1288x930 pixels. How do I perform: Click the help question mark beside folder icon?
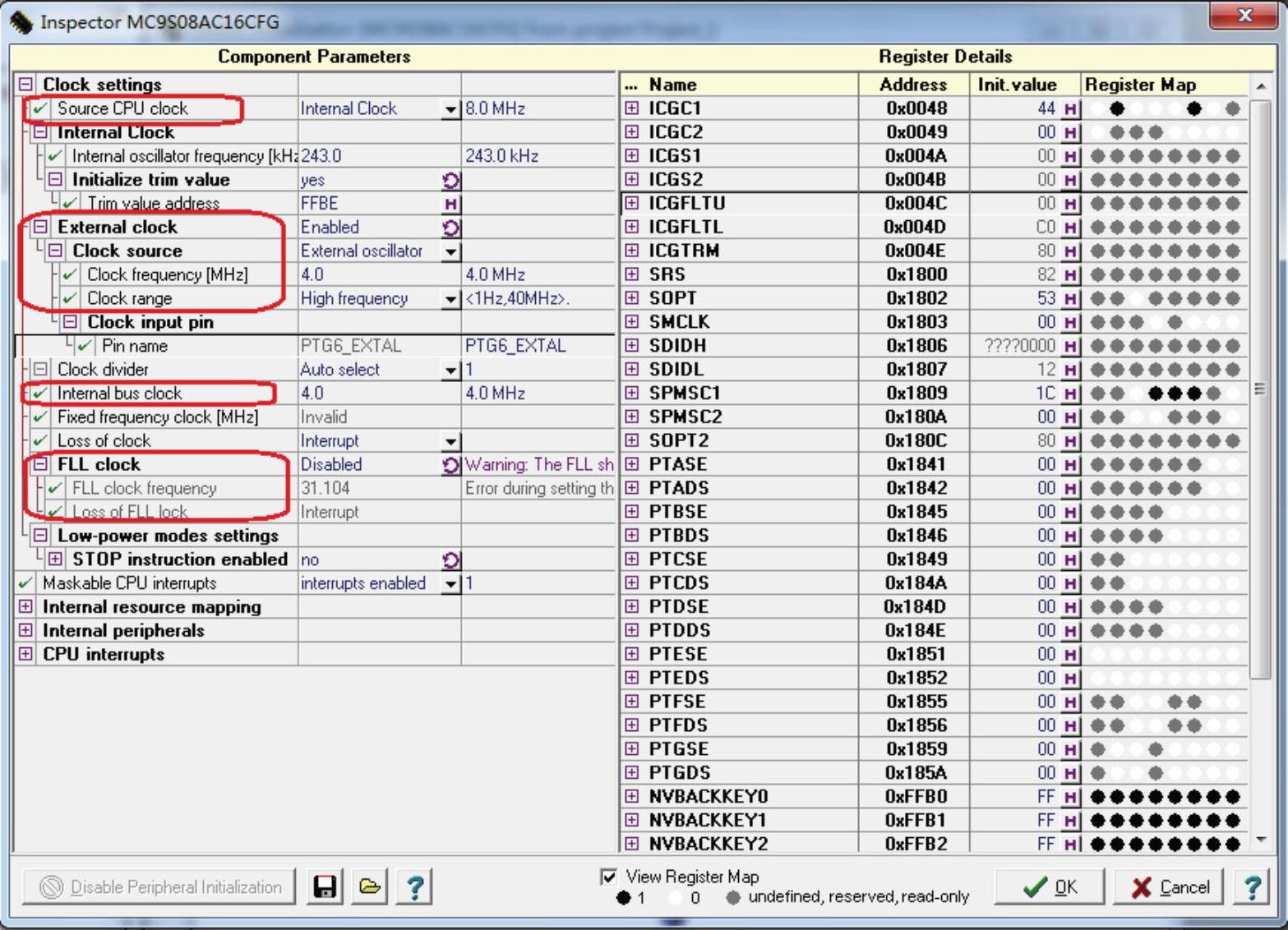coord(415,886)
